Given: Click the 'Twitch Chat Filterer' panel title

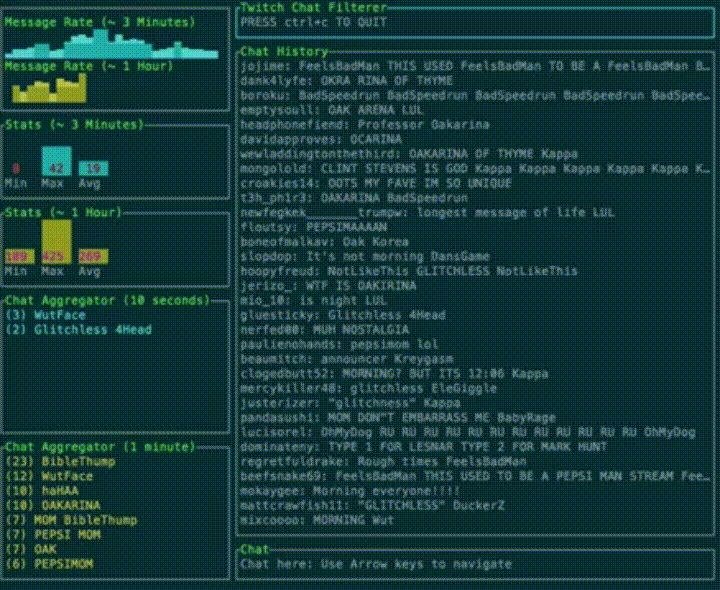Looking at the screenshot, I should (x=314, y=7).
